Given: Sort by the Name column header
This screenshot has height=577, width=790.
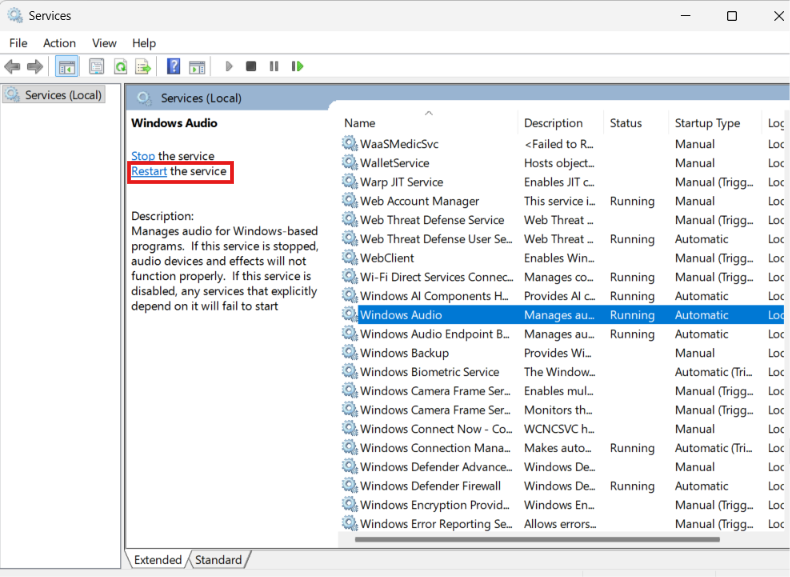Looking at the screenshot, I should coord(428,123).
